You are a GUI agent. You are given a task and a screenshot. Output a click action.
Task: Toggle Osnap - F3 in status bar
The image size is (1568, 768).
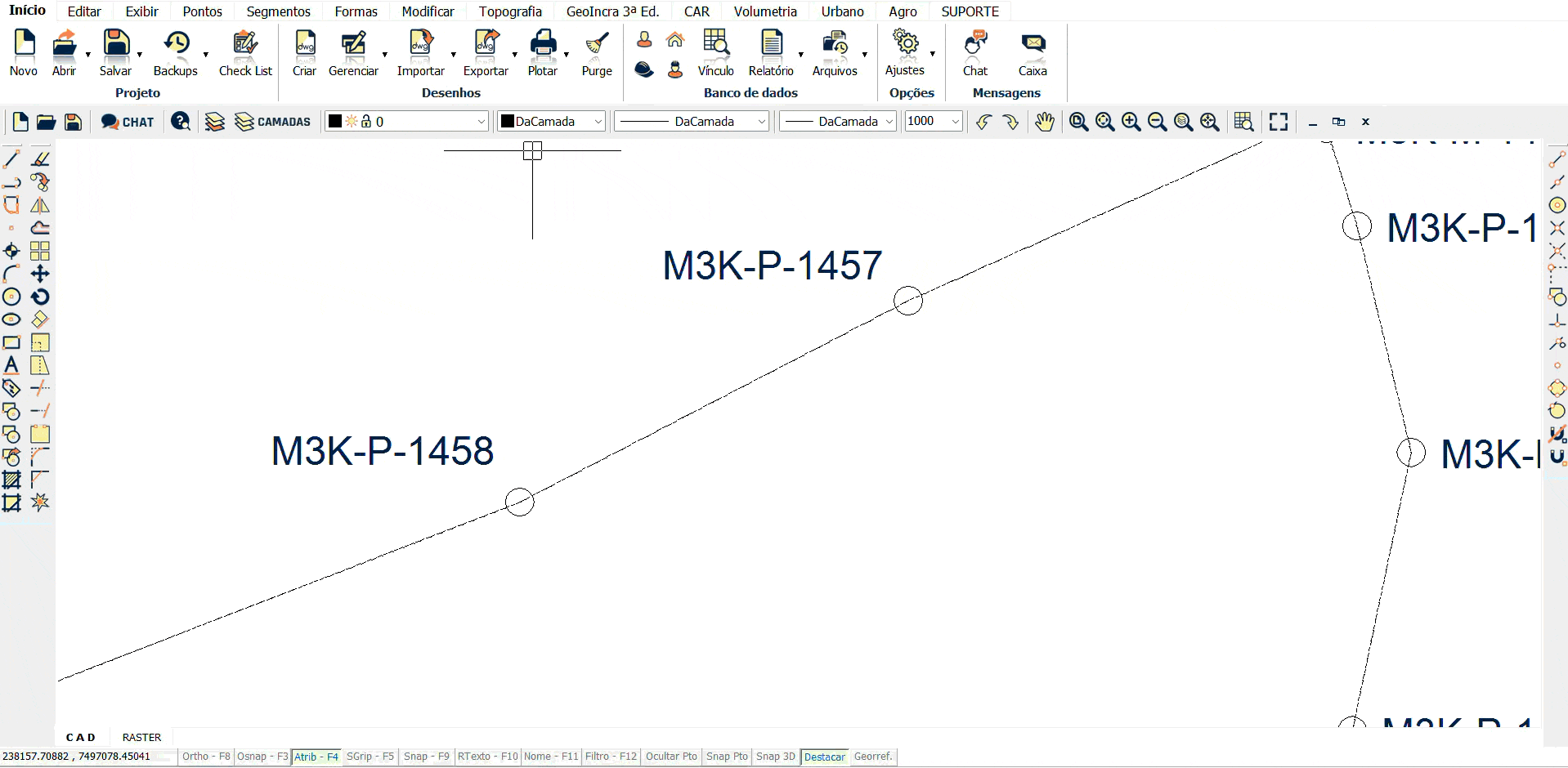click(x=262, y=757)
